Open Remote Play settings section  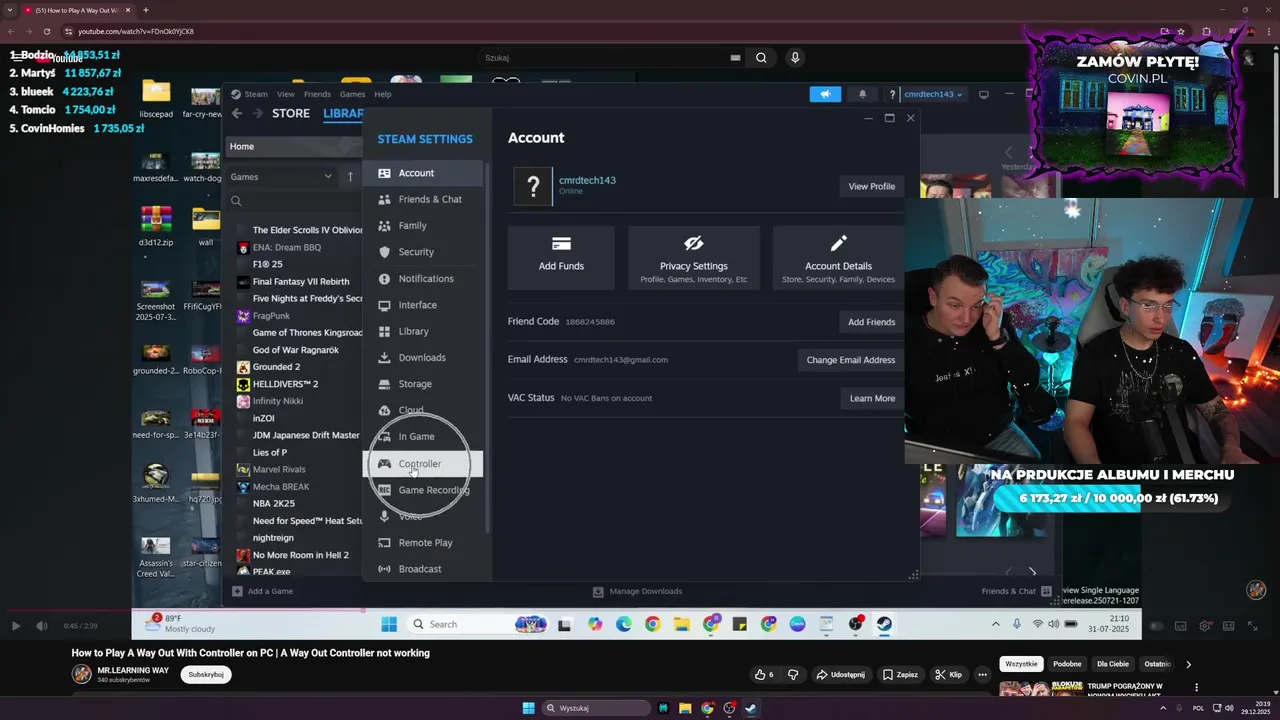423,543
